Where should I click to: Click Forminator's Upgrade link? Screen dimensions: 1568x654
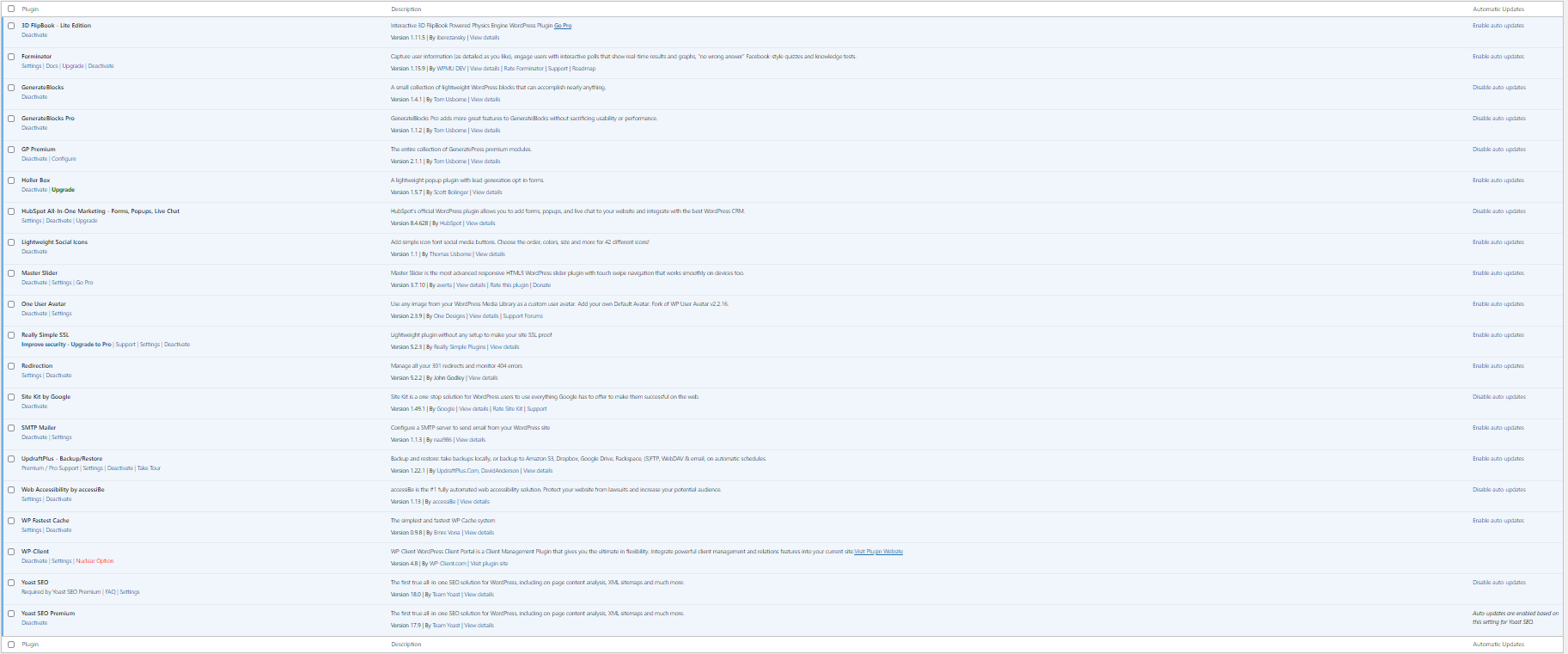[73, 66]
